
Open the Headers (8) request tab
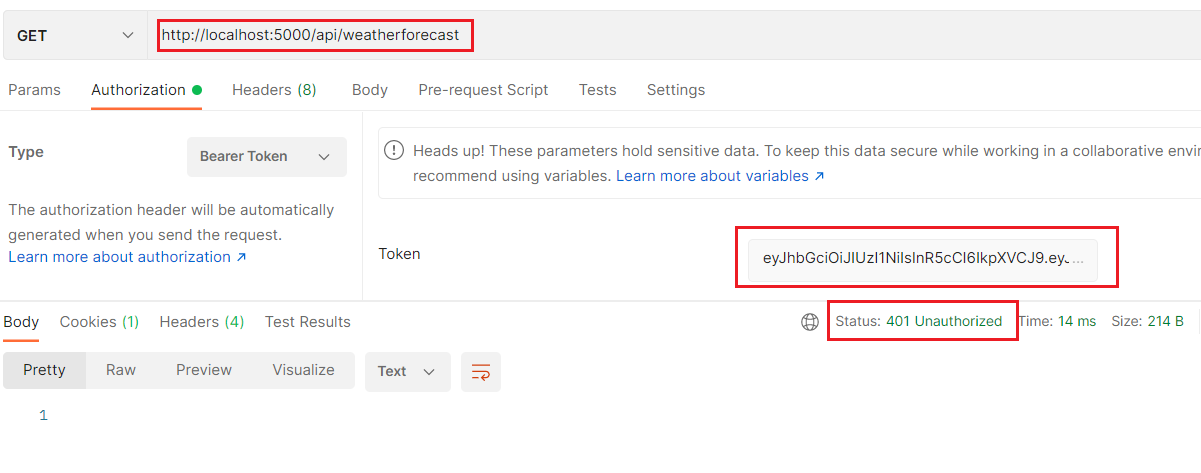tap(274, 90)
